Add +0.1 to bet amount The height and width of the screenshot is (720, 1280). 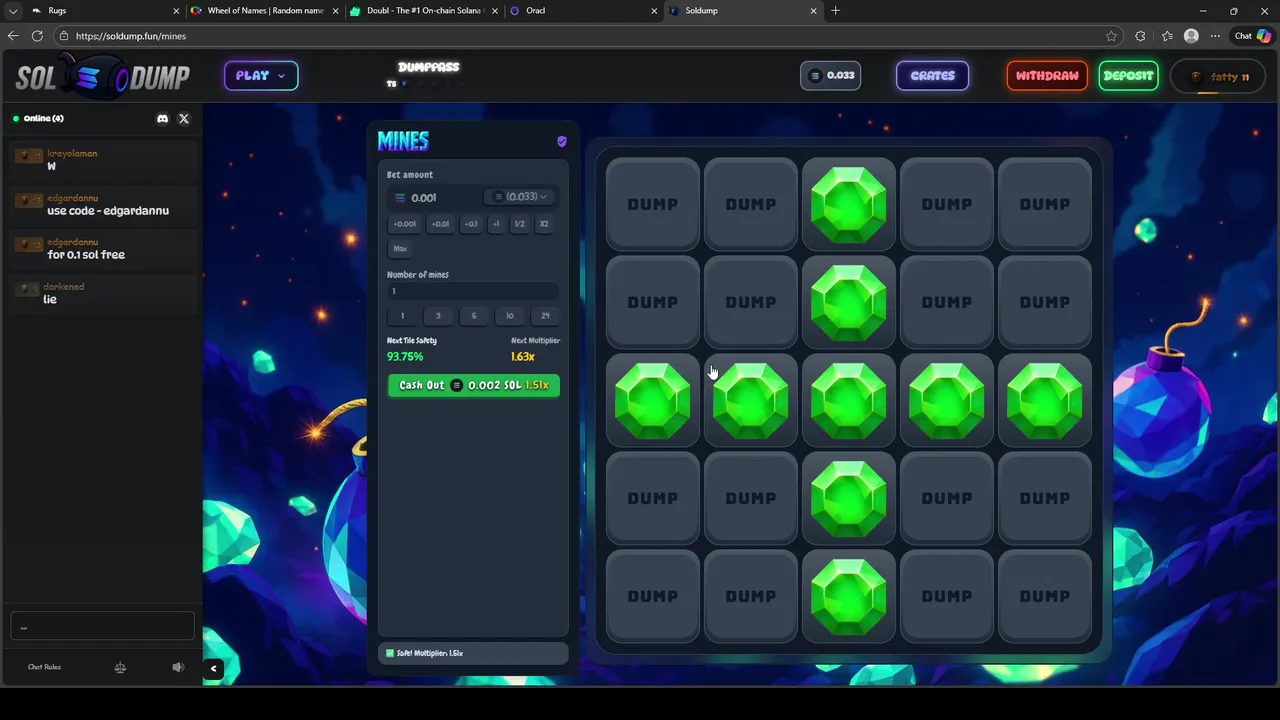point(471,224)
